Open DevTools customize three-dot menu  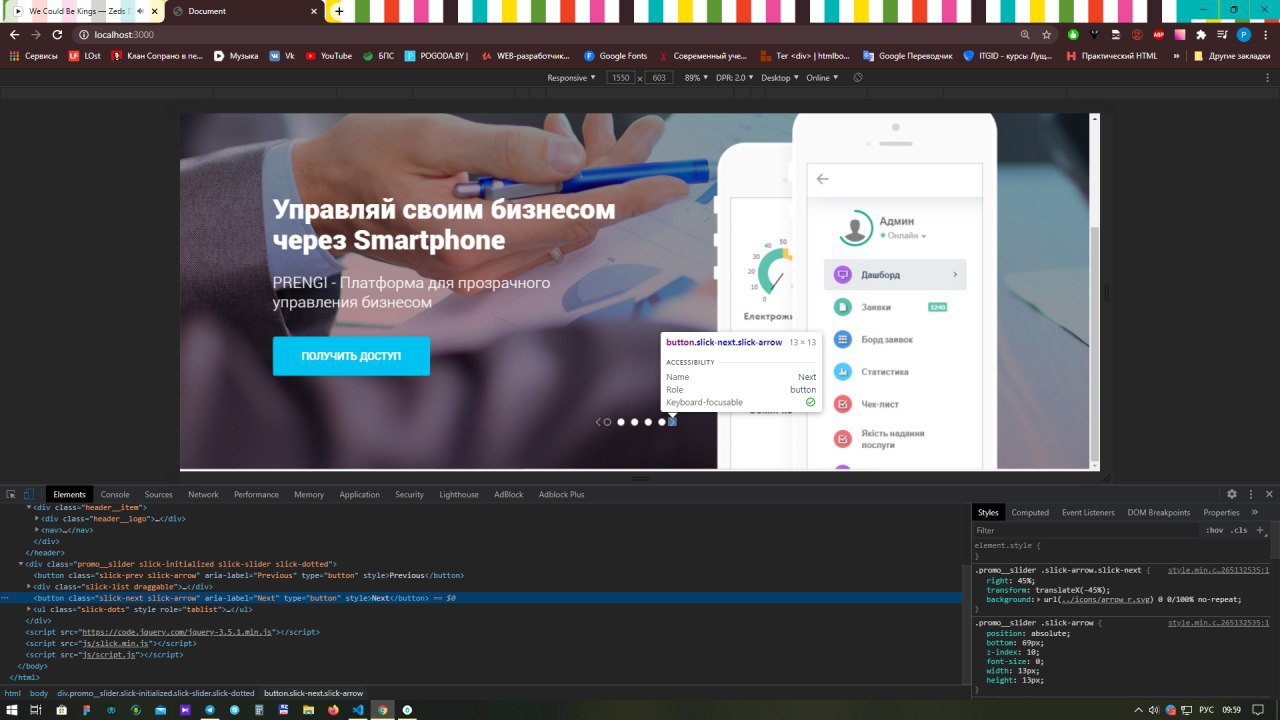1250,494
